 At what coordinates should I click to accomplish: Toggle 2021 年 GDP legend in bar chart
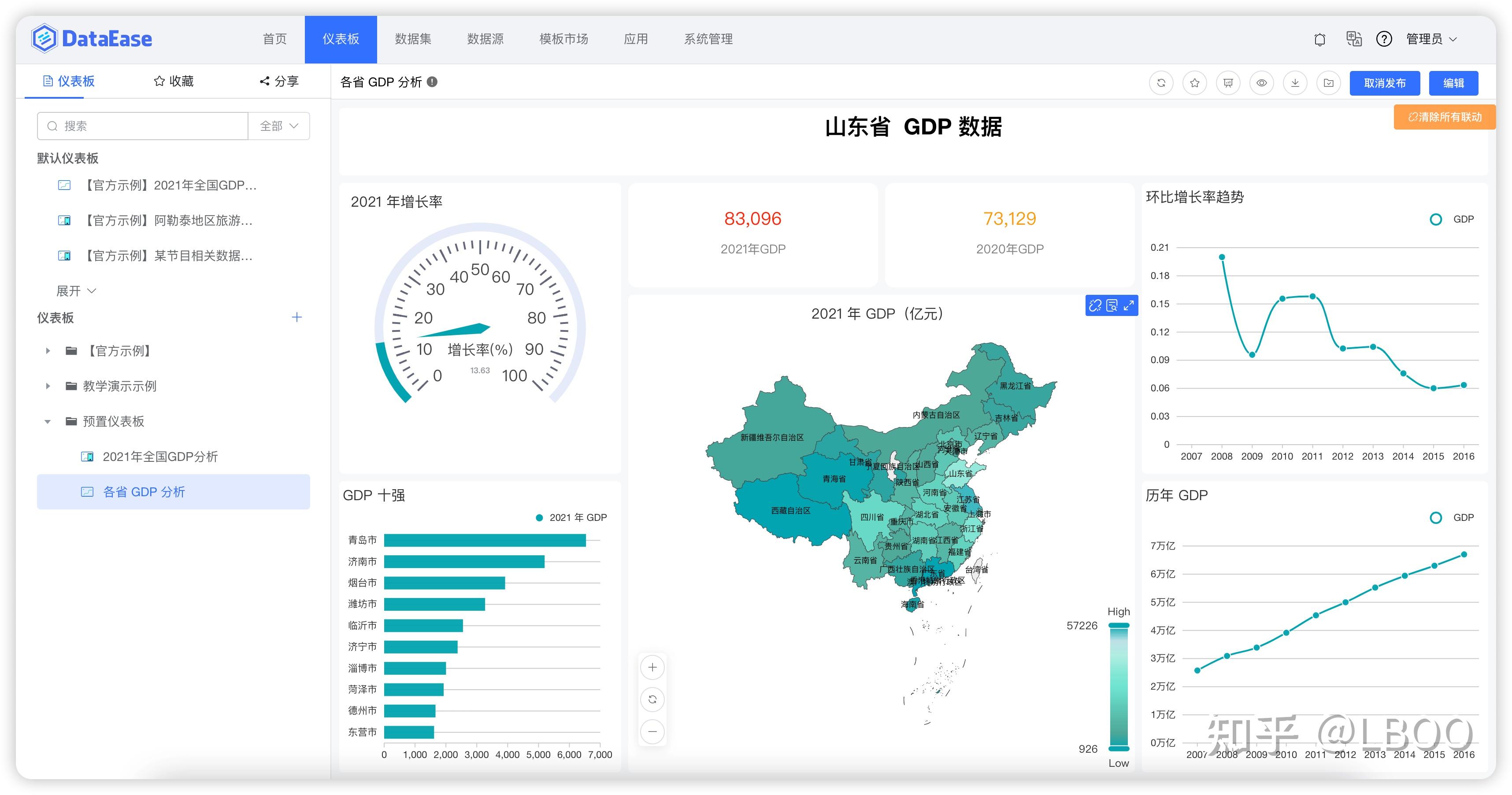click(x=571, y=517)
